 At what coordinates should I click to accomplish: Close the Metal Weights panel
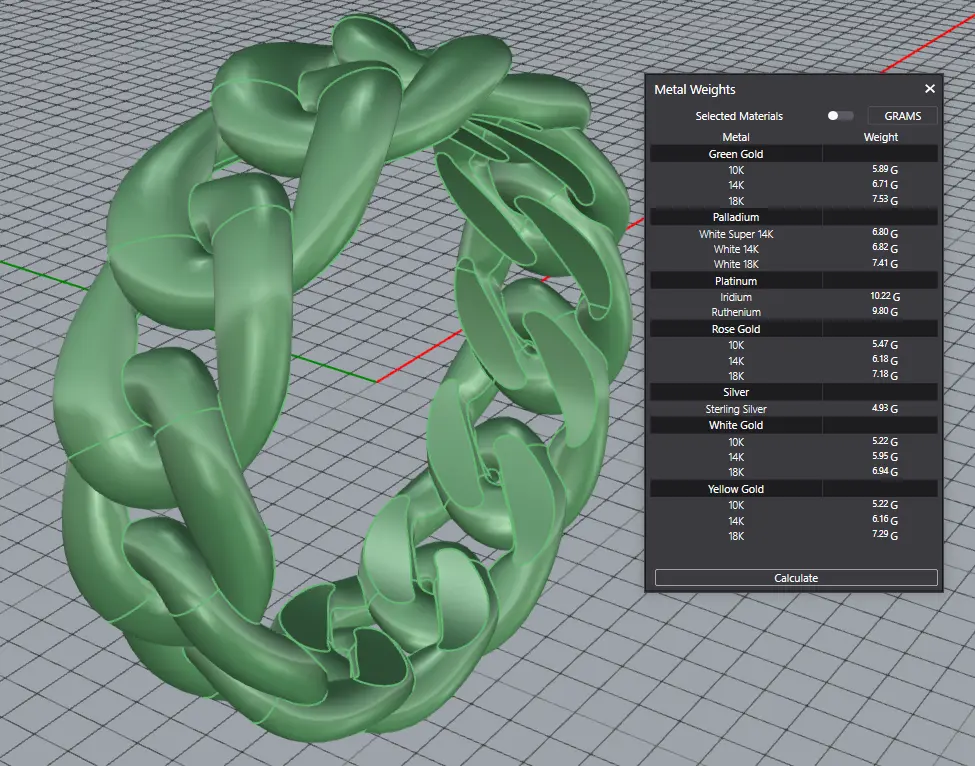(x=929, y=89)
